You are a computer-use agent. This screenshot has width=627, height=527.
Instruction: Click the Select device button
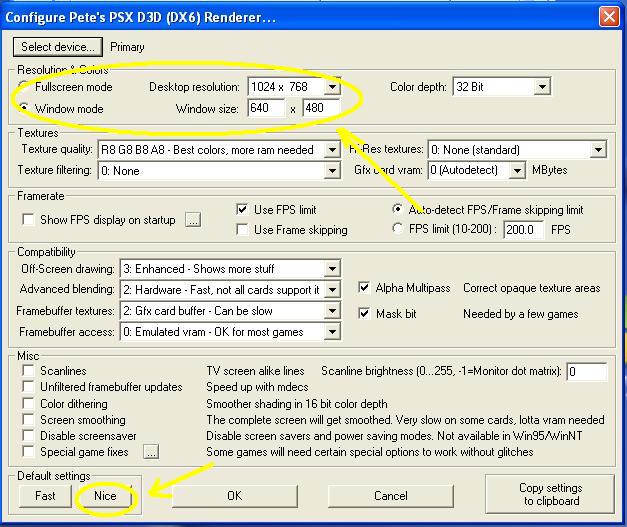(58, 47)
